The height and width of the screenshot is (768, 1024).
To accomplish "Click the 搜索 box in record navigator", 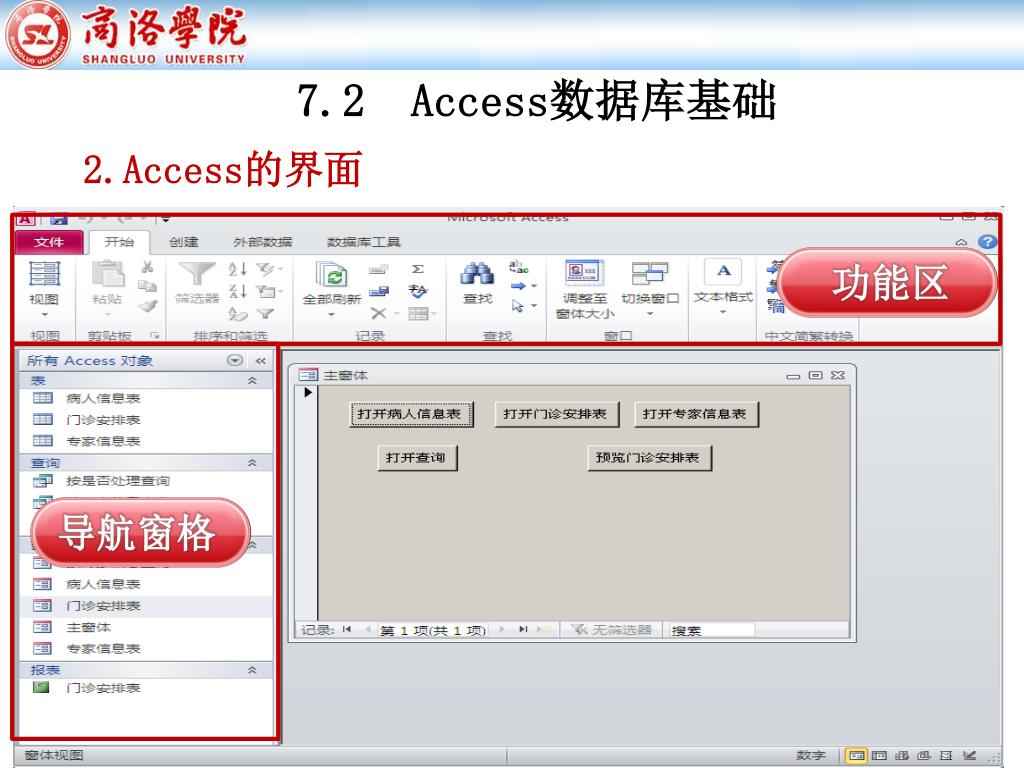I will click(x=711, y=630).
